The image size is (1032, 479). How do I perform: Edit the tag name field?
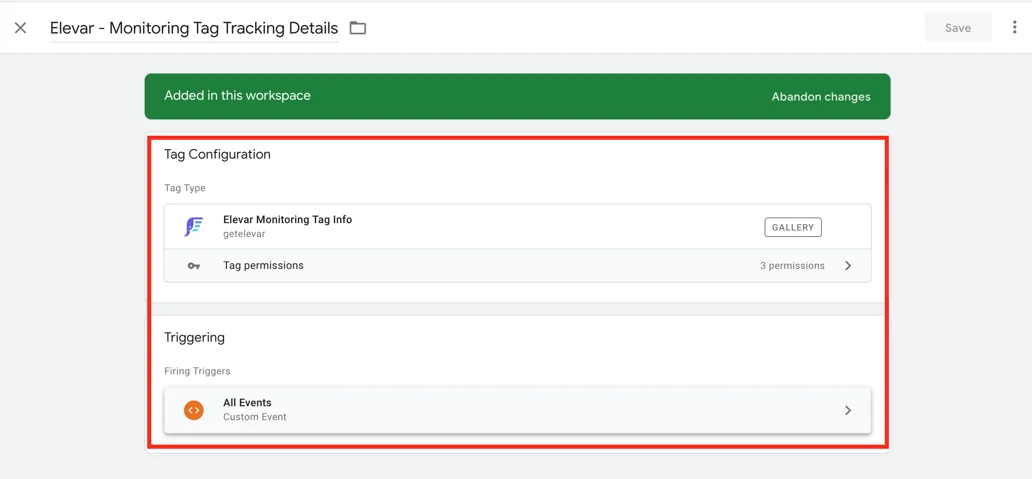click(194, 28)
